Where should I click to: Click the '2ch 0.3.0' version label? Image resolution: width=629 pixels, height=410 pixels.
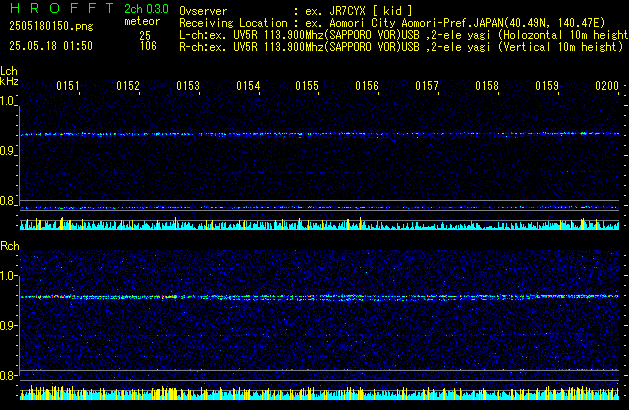[146, 9]
